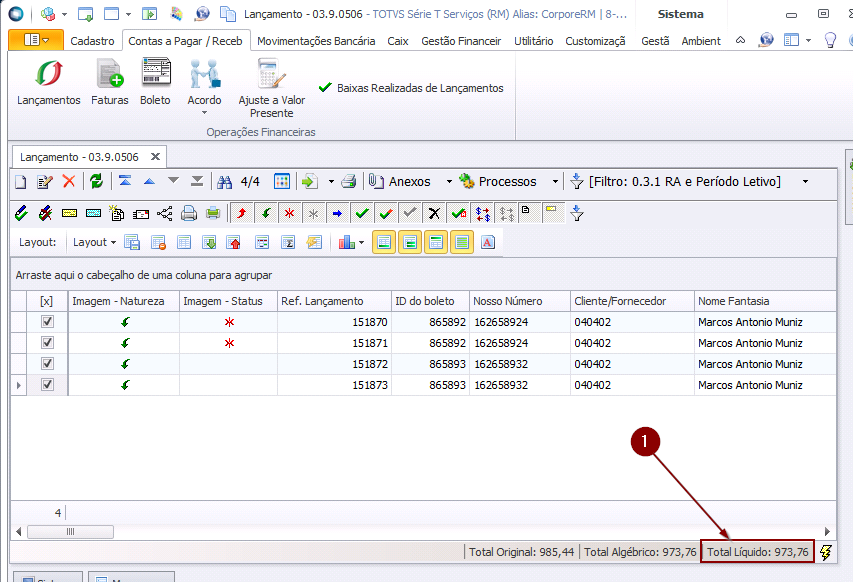Viewport: 853px width, 582px height.
Task: Switch to Movimentações Bancária ribbon tab
Action: point(316,41)
